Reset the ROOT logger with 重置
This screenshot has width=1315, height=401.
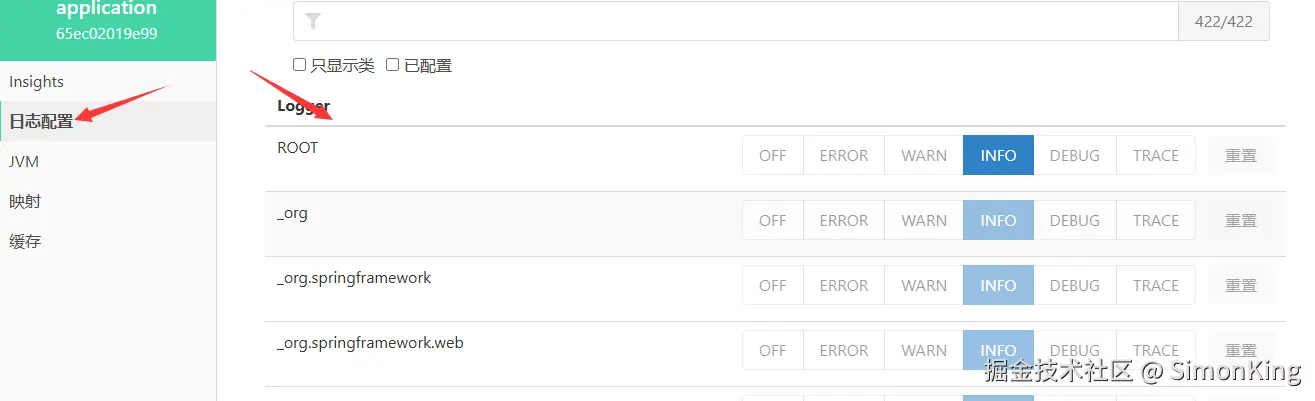pos(1241,155)
